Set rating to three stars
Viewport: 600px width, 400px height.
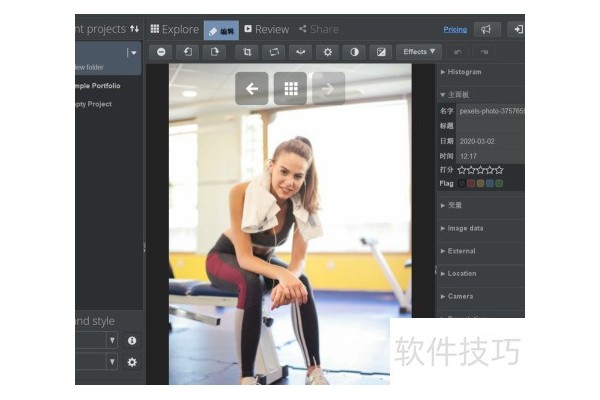pos(480,170)
